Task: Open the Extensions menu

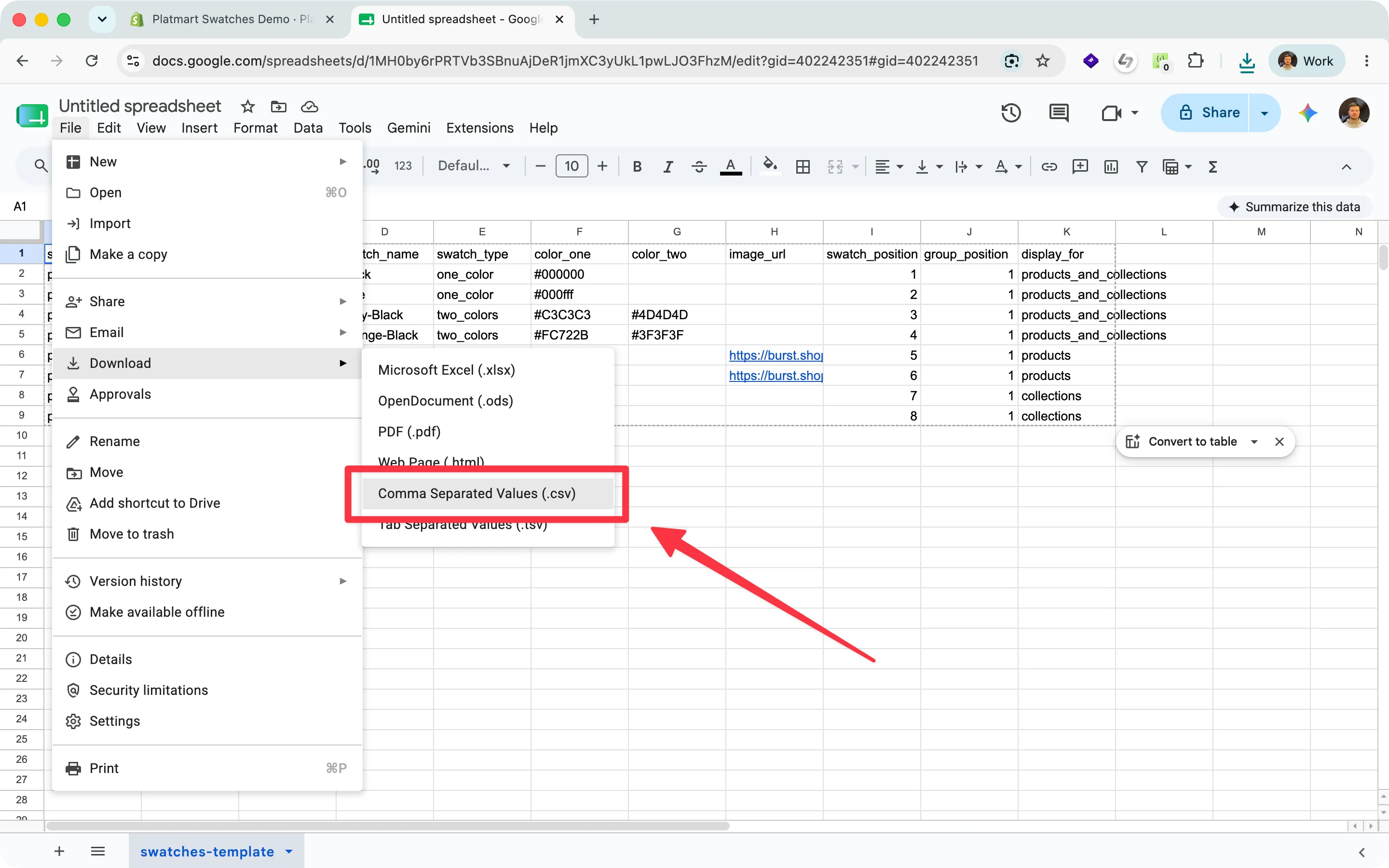Action: click(480, 127)
